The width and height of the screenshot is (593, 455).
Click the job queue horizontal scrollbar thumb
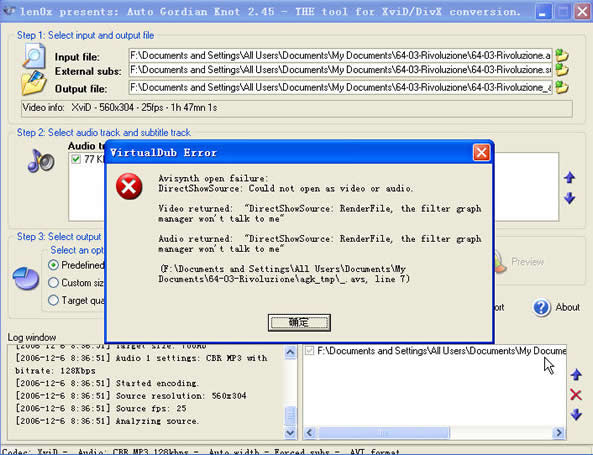(383, 432)
